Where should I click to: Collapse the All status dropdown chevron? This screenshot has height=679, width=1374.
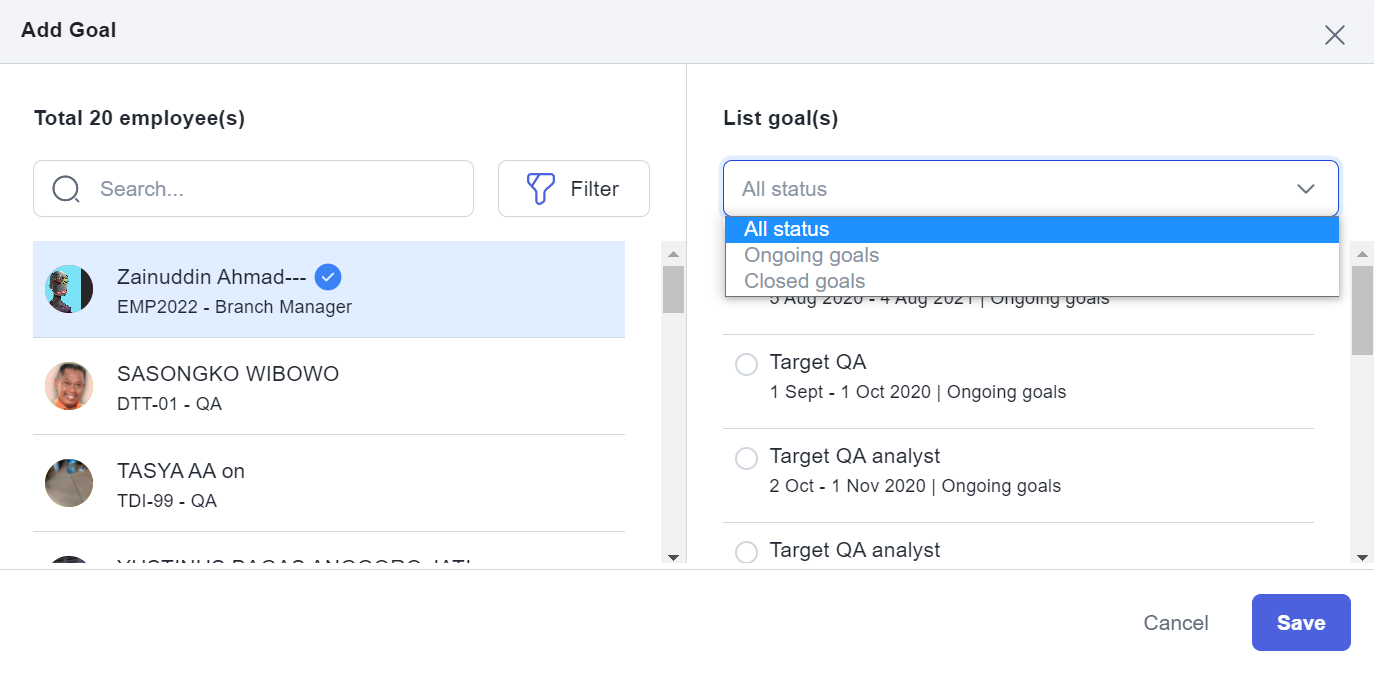click(x=1305, y=189)
